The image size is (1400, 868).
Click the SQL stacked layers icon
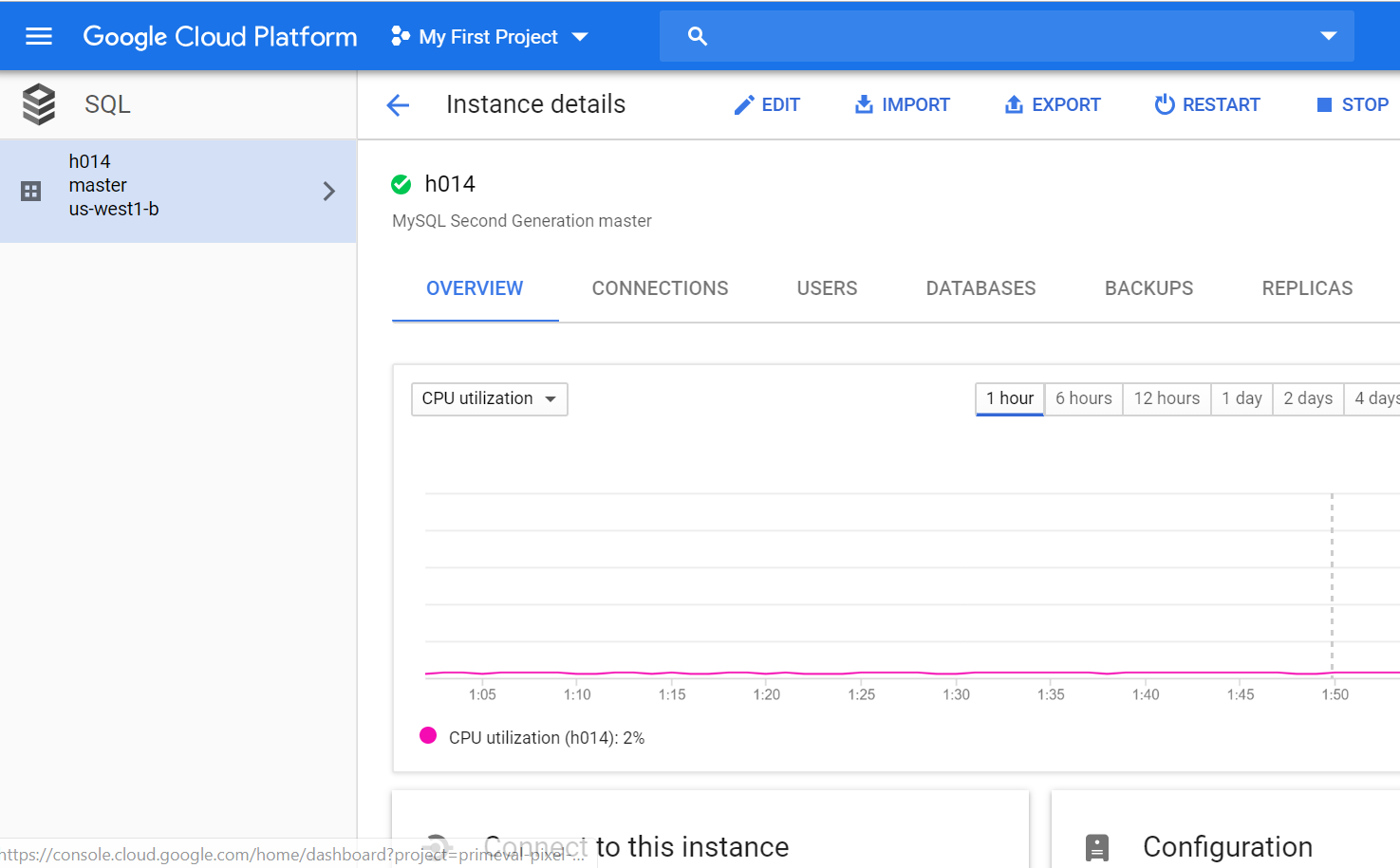[39, 104]
